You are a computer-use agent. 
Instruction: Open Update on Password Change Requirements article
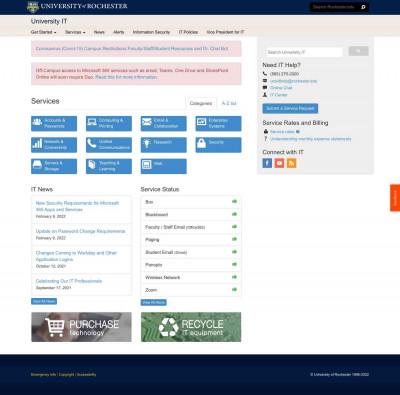pyautogui.click(x=80, y=231)
